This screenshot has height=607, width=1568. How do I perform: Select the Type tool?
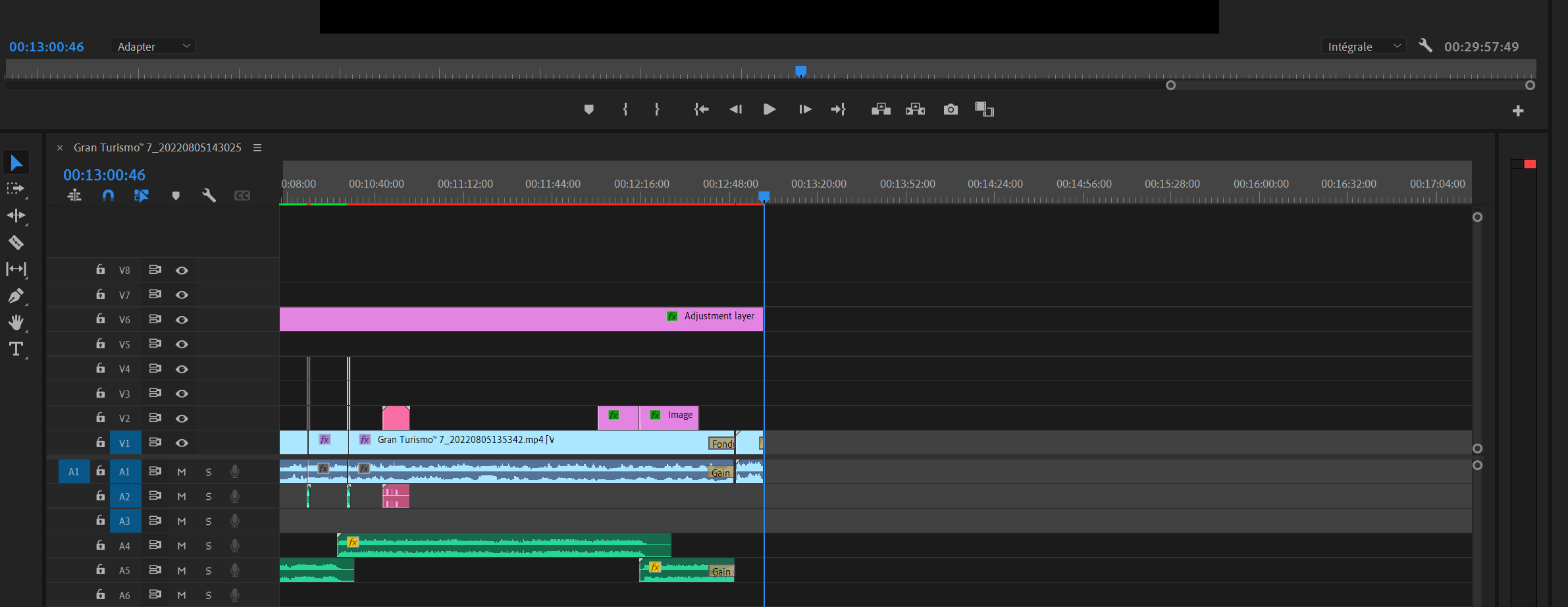pyautogui.click(x=16, y=349)
